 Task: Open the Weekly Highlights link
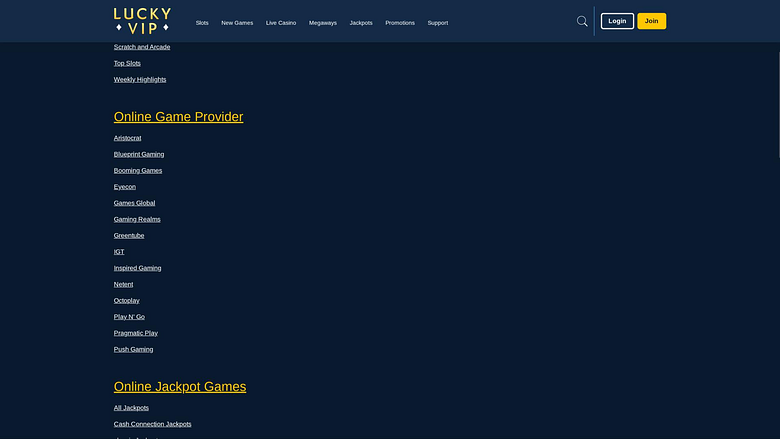pos(140,80)
